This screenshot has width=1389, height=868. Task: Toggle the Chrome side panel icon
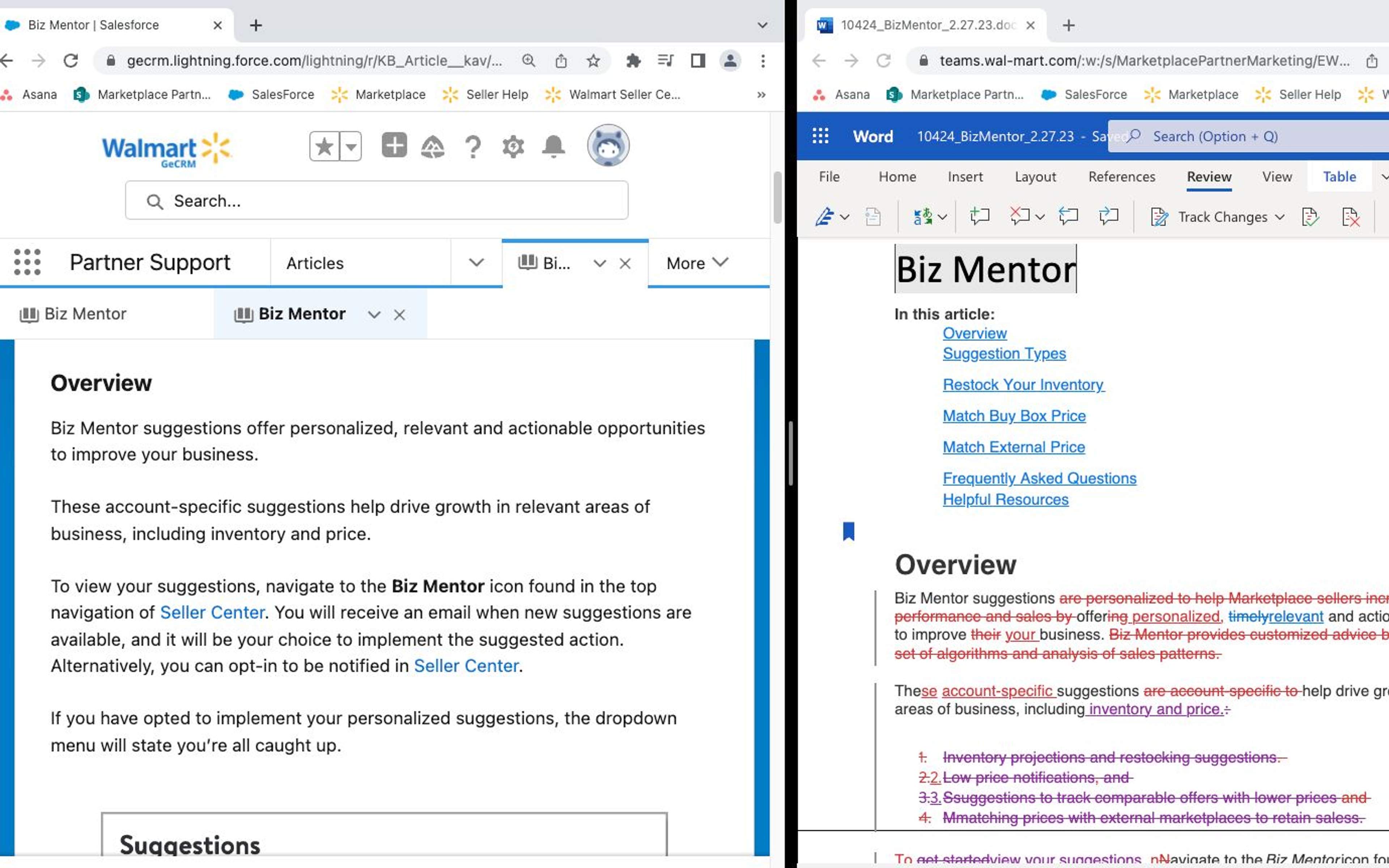coord(698,60)
